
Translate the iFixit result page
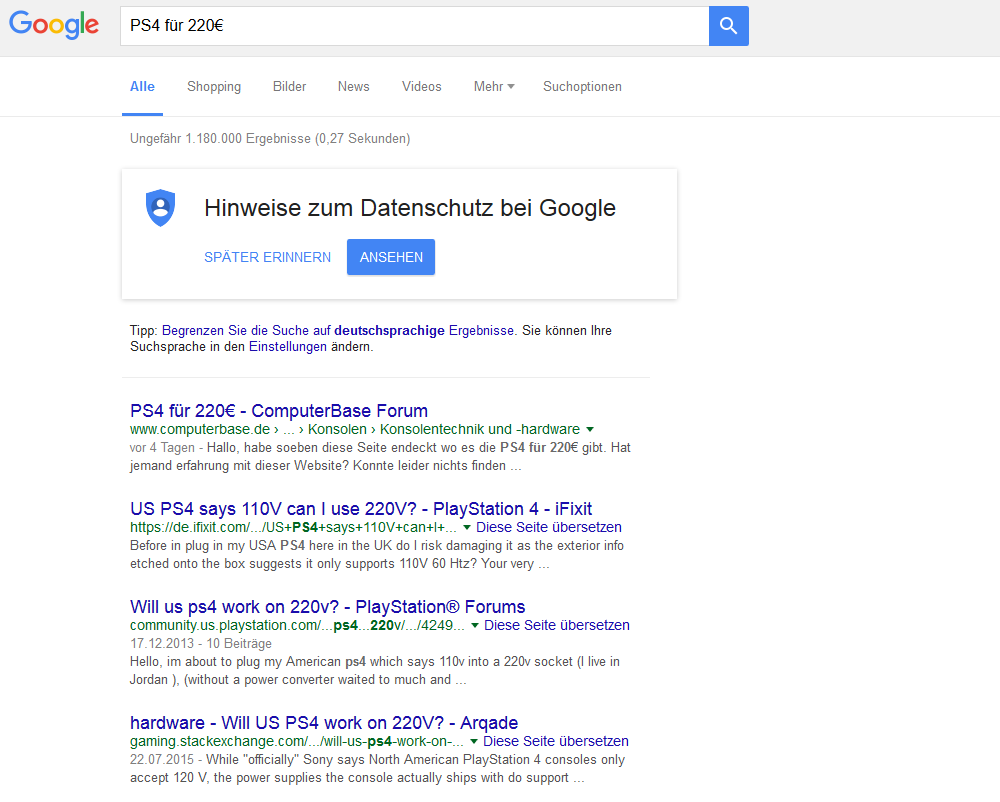548,527
